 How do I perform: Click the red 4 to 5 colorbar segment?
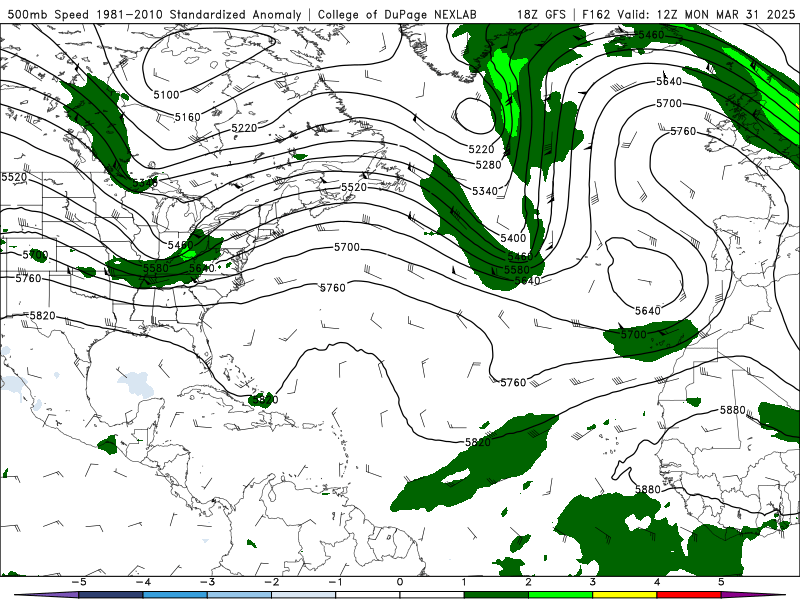[689, 595]
